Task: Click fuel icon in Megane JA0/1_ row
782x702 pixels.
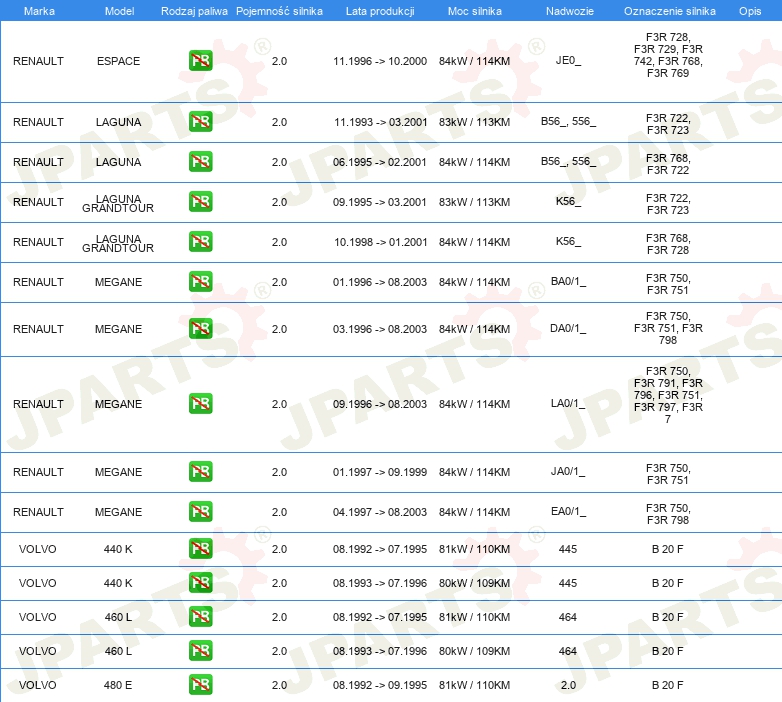Action: point(200,472)
